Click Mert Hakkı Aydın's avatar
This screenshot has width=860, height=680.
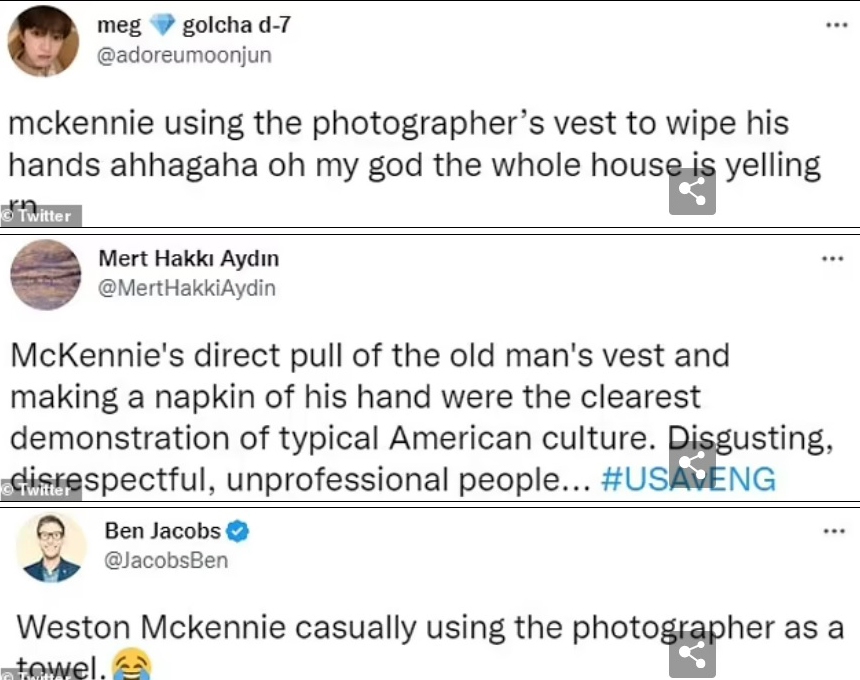coord(45,274)
